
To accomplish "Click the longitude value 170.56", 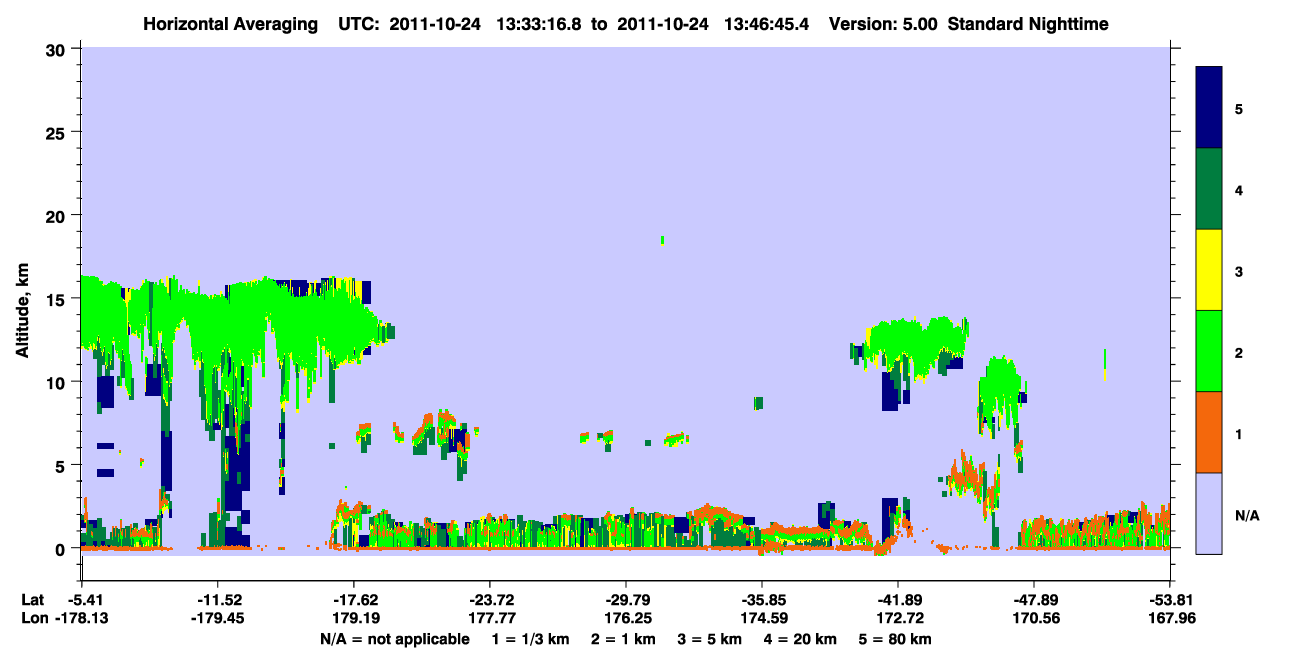I will click(1034, 618).
